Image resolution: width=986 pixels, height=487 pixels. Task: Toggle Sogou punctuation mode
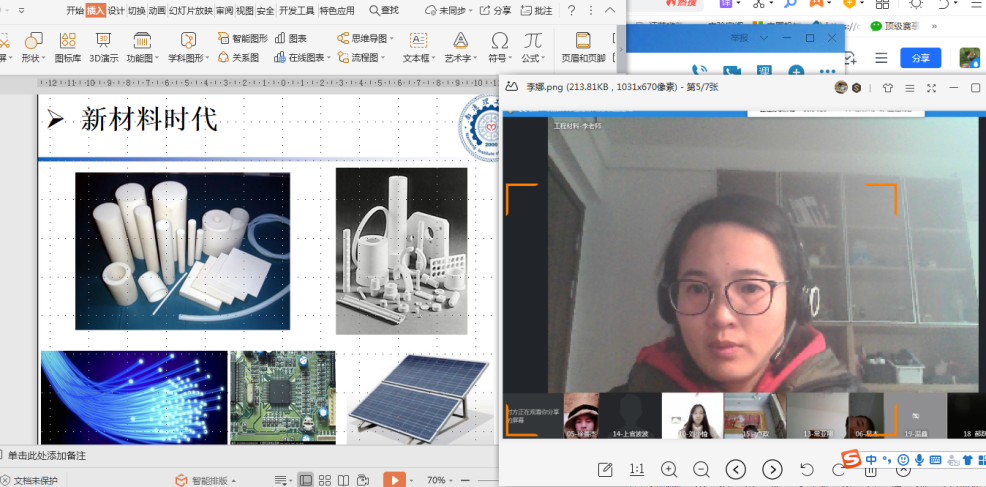[887, 460]
